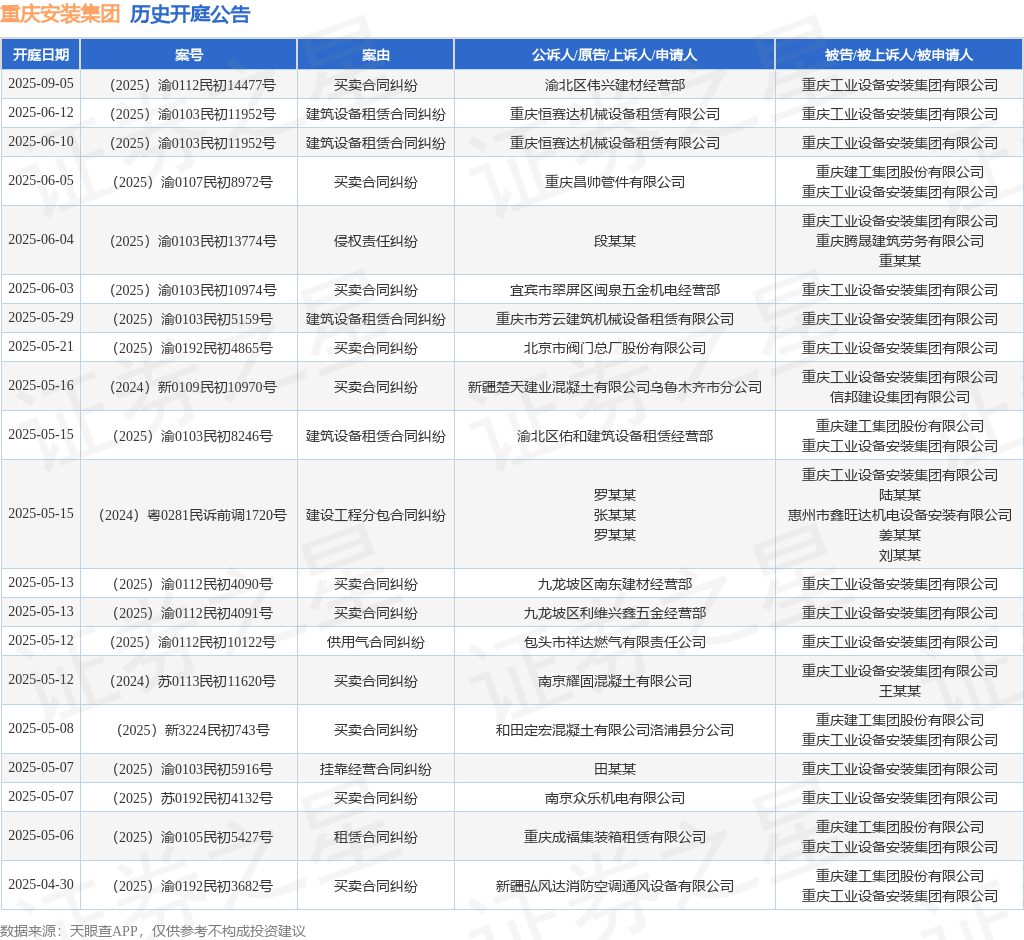Click case number 渝0192民初3682号
1024x940 pixels.
(x=217, y=886)
